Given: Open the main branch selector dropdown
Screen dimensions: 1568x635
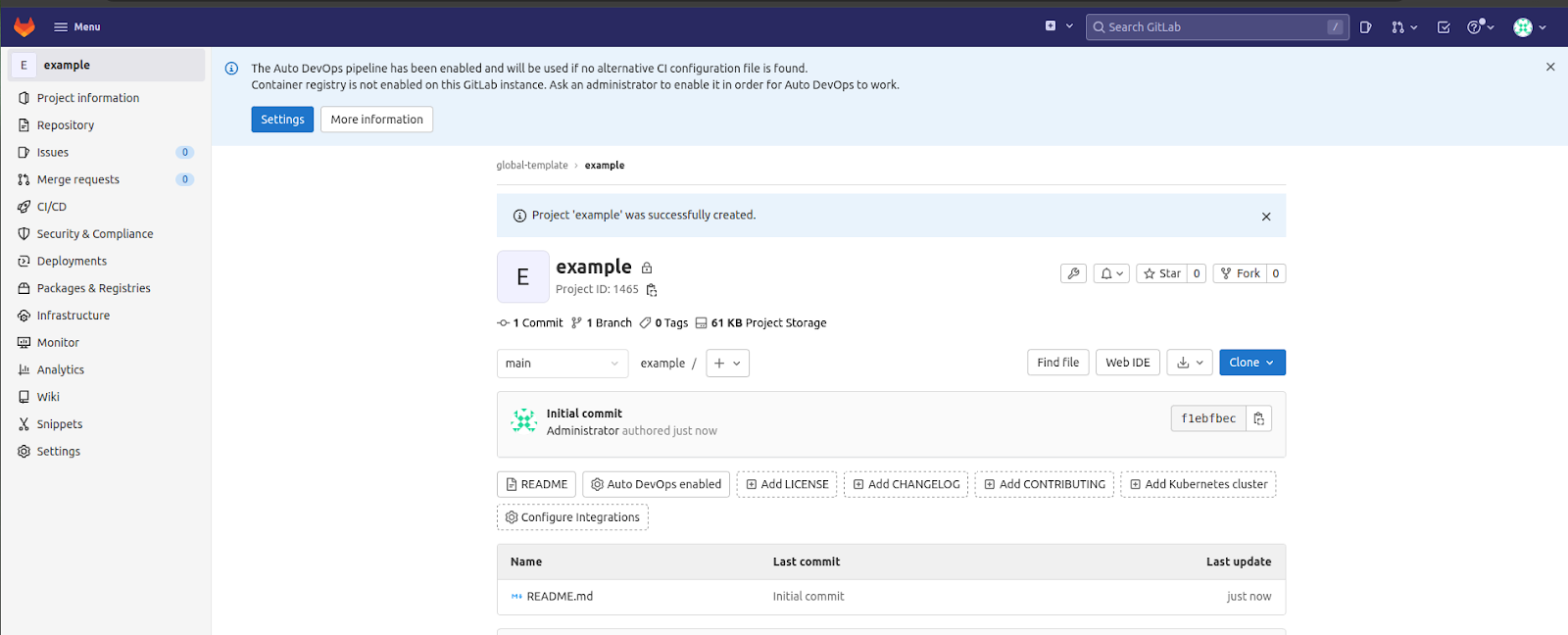Looking at the screenshot, I should point(563,364).
